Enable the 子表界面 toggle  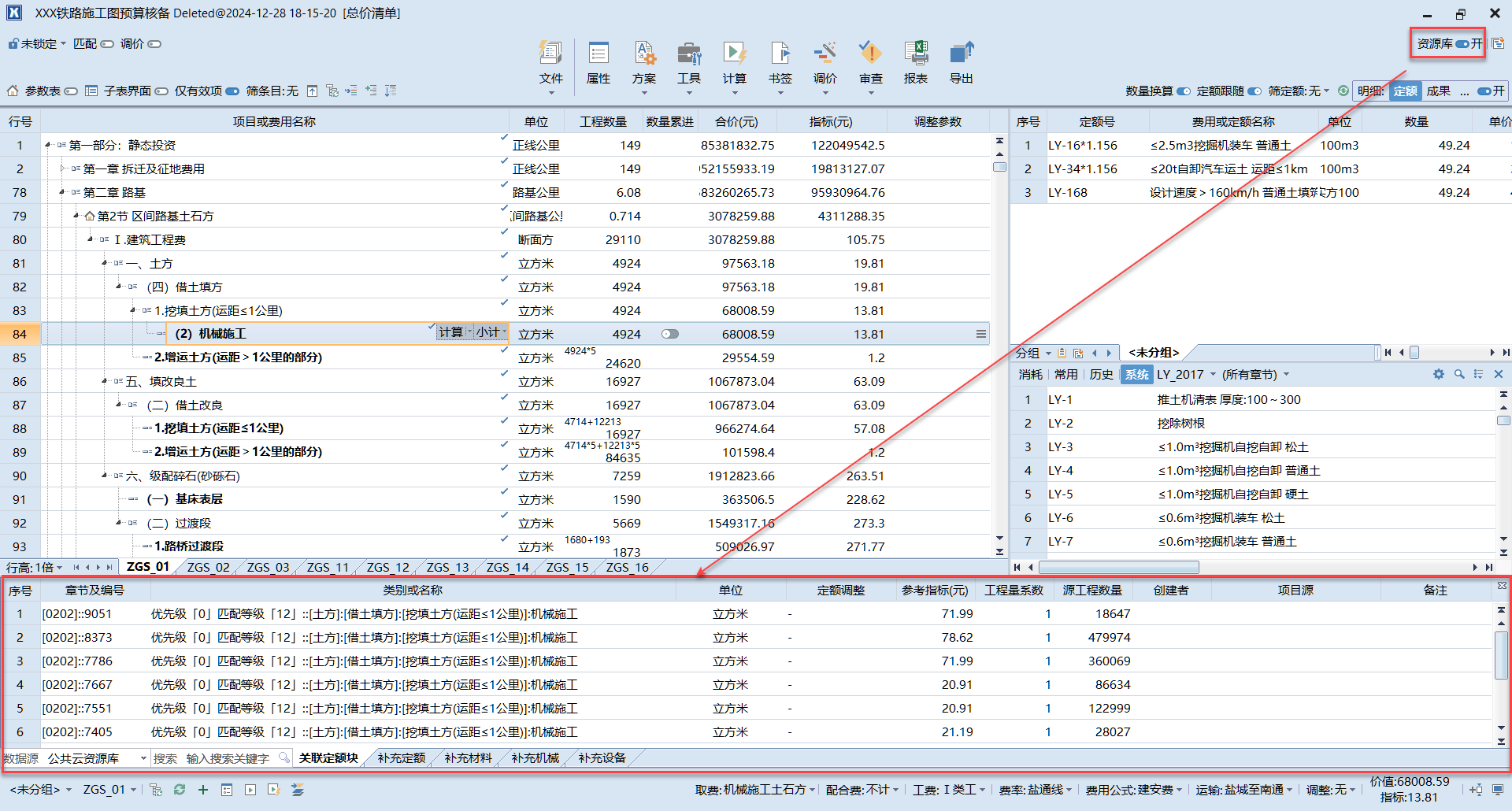click(160, 91)
